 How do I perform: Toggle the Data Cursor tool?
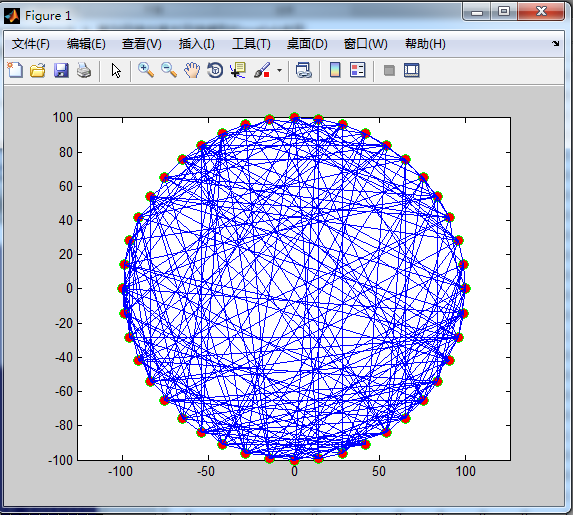pyautogui.click(x=238, y=70)
